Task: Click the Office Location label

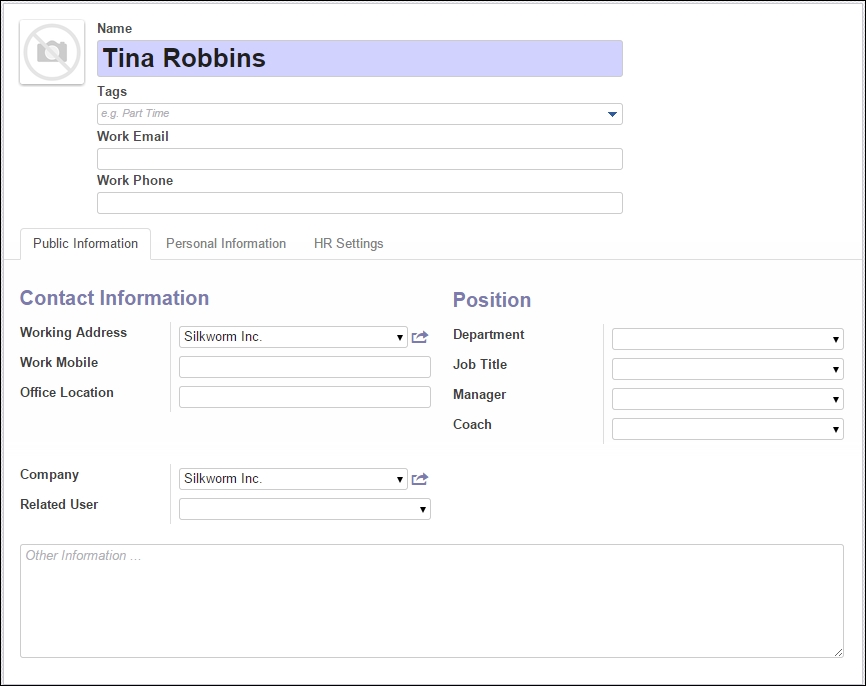Action: [67, 392]
